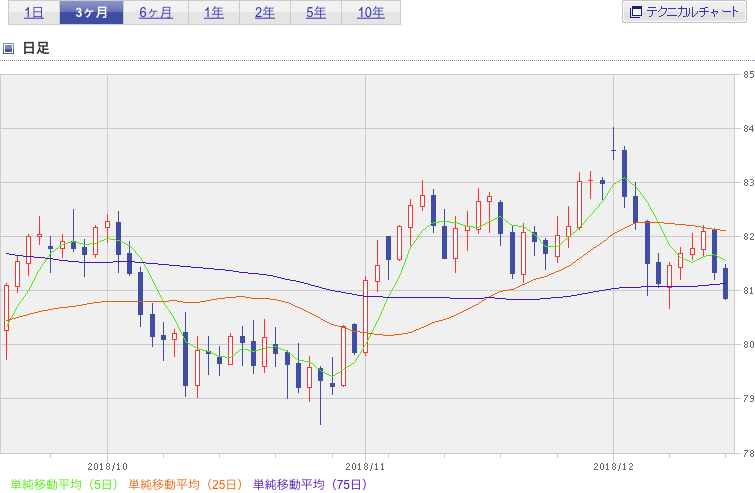The image size is (755, 493).
Task: Click the 2018/11 date axis label
Action: pyautogui.click(x=365, y=467)
